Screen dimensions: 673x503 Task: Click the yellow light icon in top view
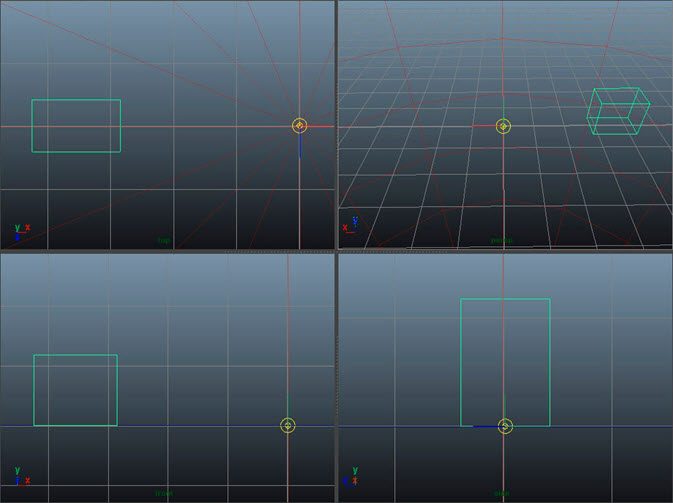coord(300,126)
